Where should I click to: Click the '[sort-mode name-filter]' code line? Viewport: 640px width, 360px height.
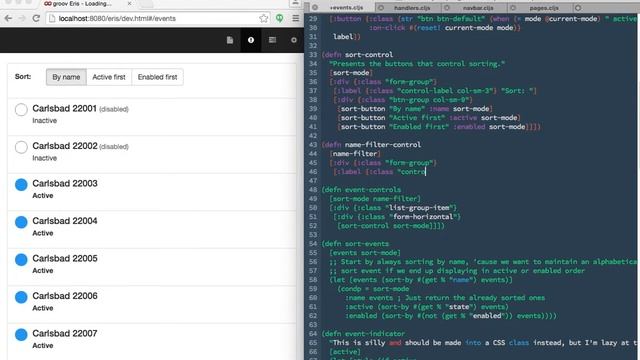tap(375, 199)
